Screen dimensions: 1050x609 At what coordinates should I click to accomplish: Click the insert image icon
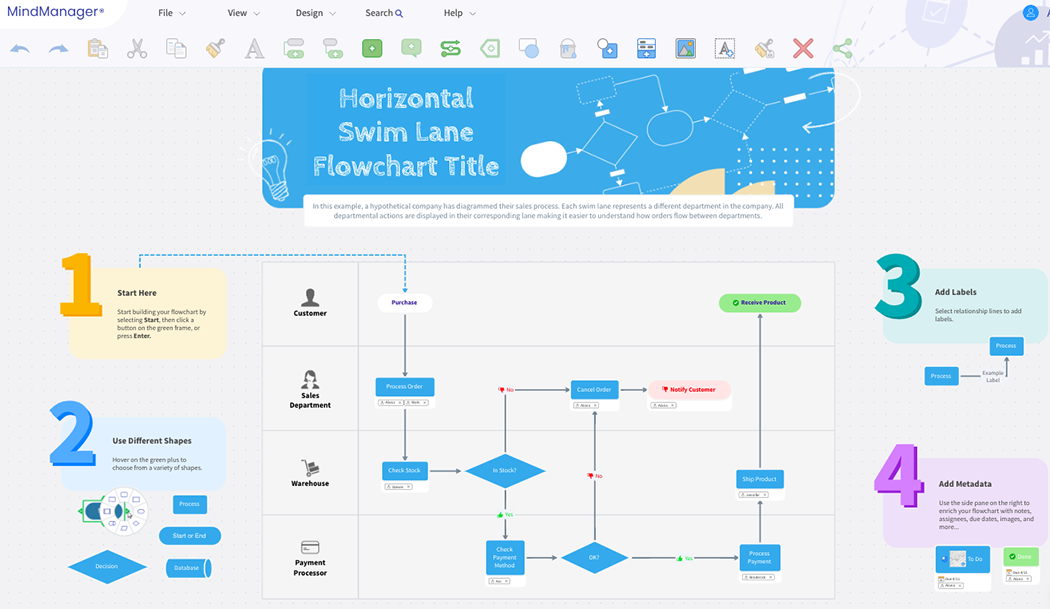[x=685, y=48]
